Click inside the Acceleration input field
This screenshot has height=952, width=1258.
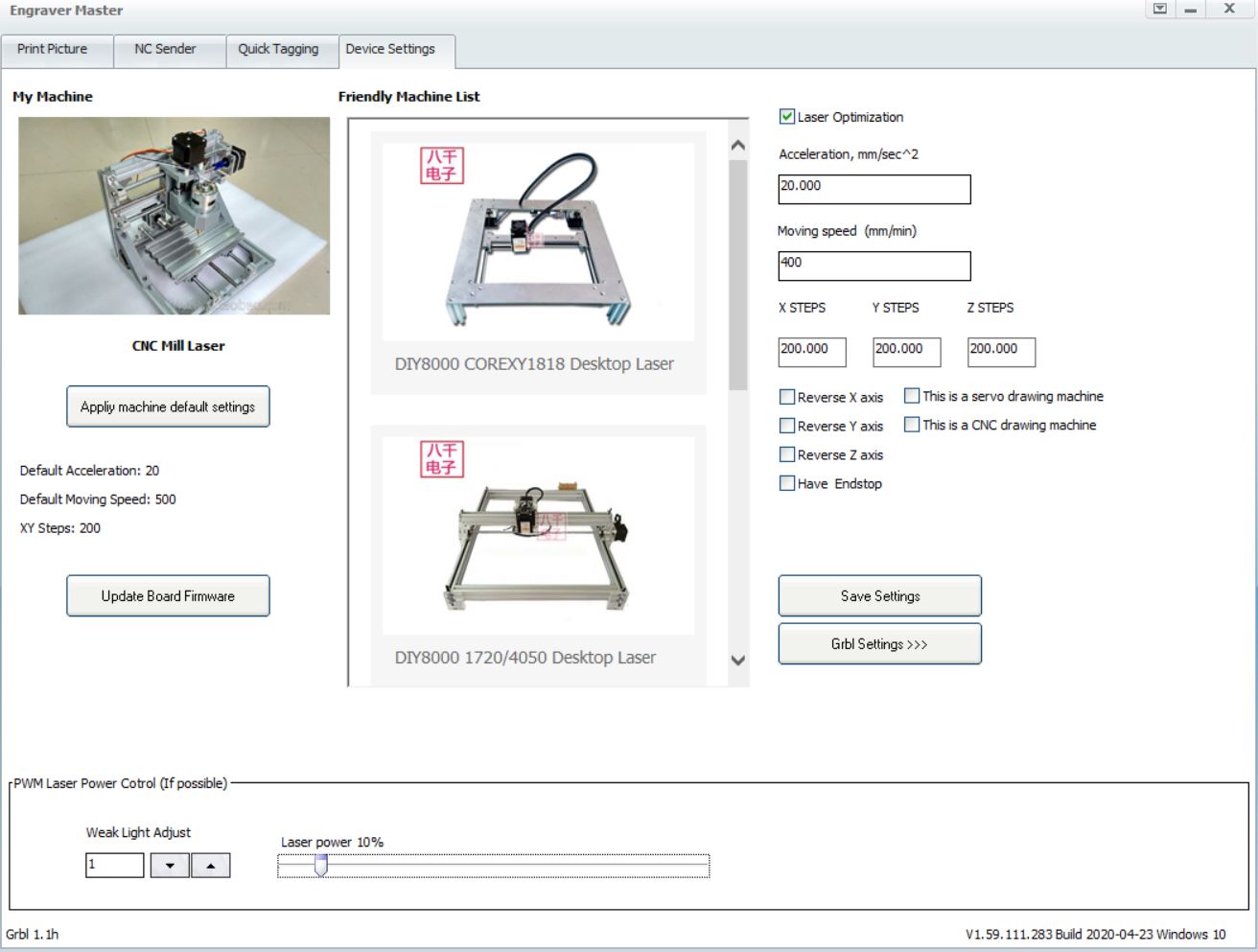873,188
